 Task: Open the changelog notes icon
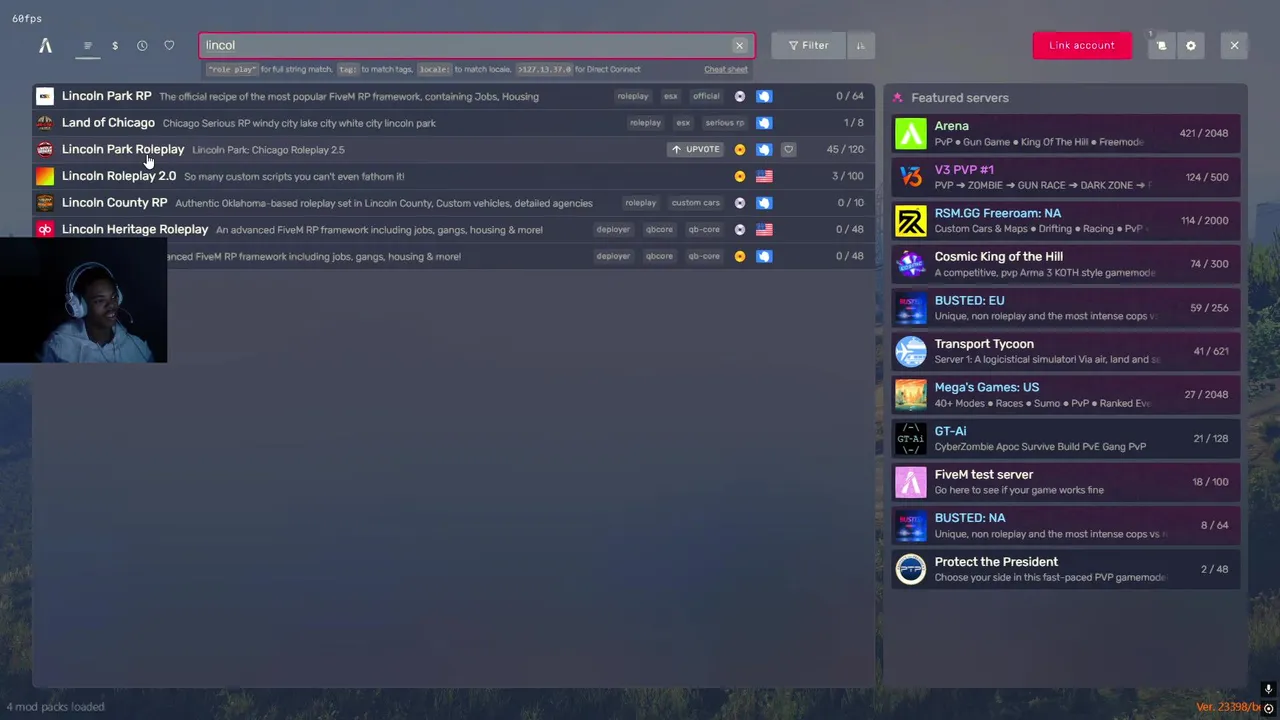tap(1161, 45)
